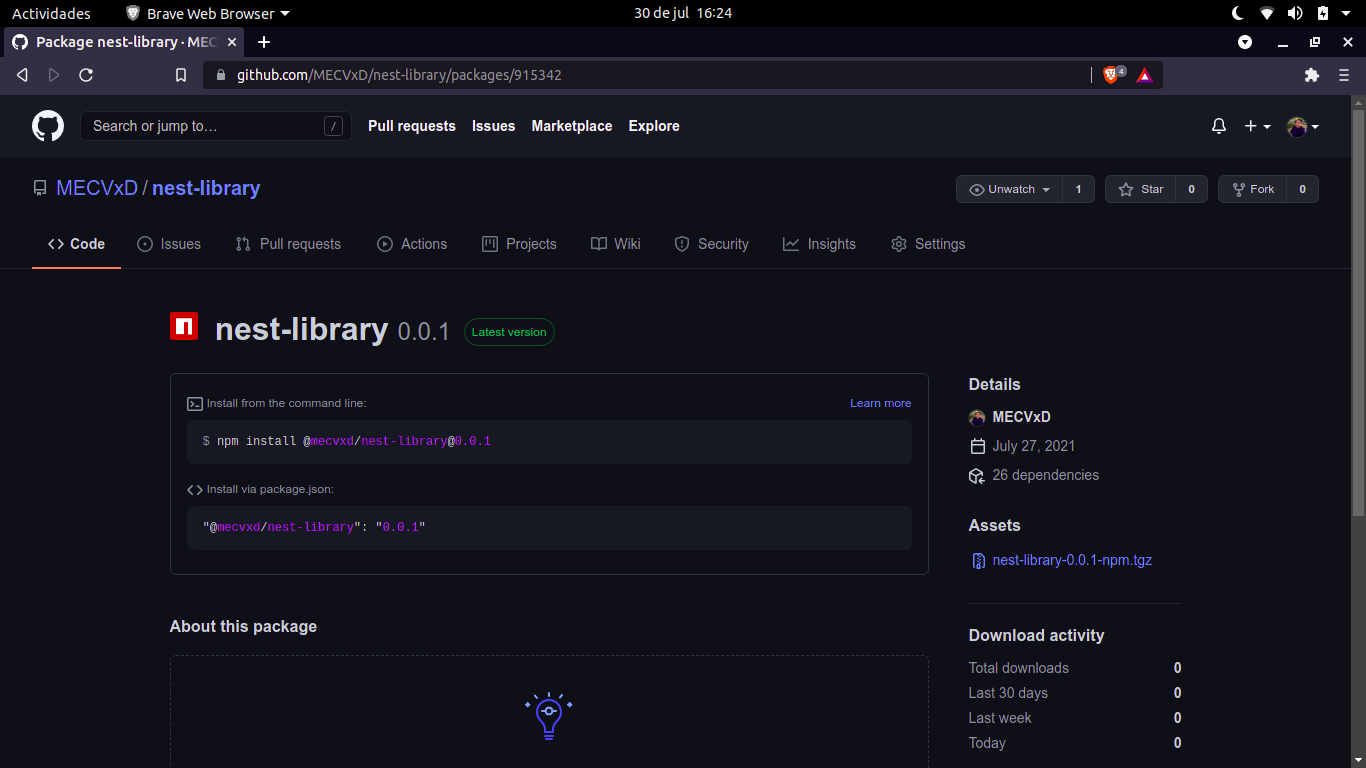The image size is (1366, 768).
Task: Open the browser extensions puzzle icon
Action: click(1312, 75)
